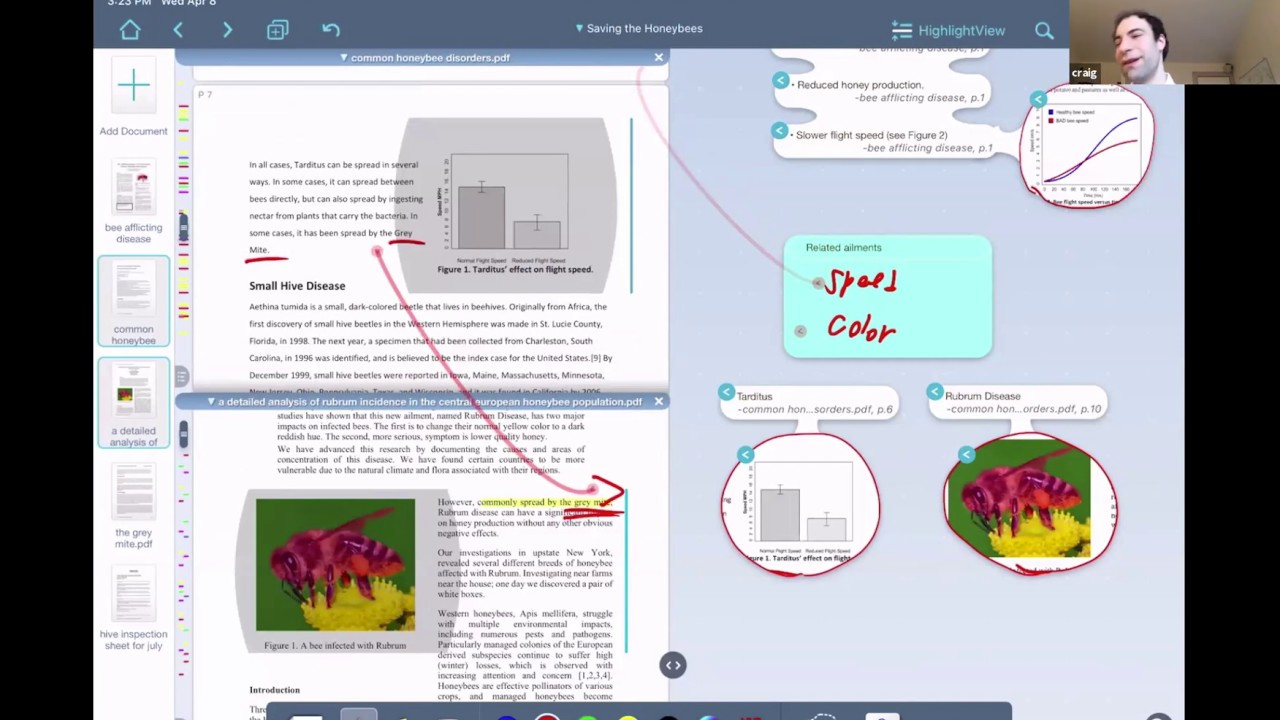Jump to source of the red bee image clipping
The image size is (1280, 720).
[x=966, y=455]
